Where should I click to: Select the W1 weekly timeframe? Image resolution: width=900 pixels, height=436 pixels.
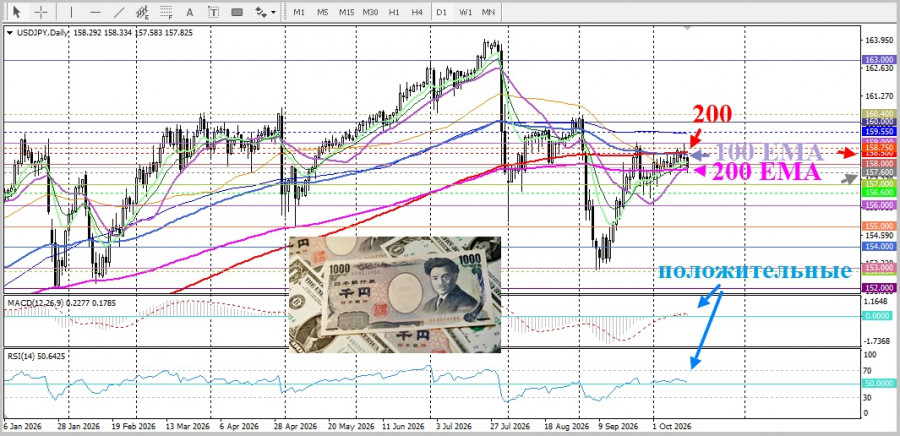465,11
